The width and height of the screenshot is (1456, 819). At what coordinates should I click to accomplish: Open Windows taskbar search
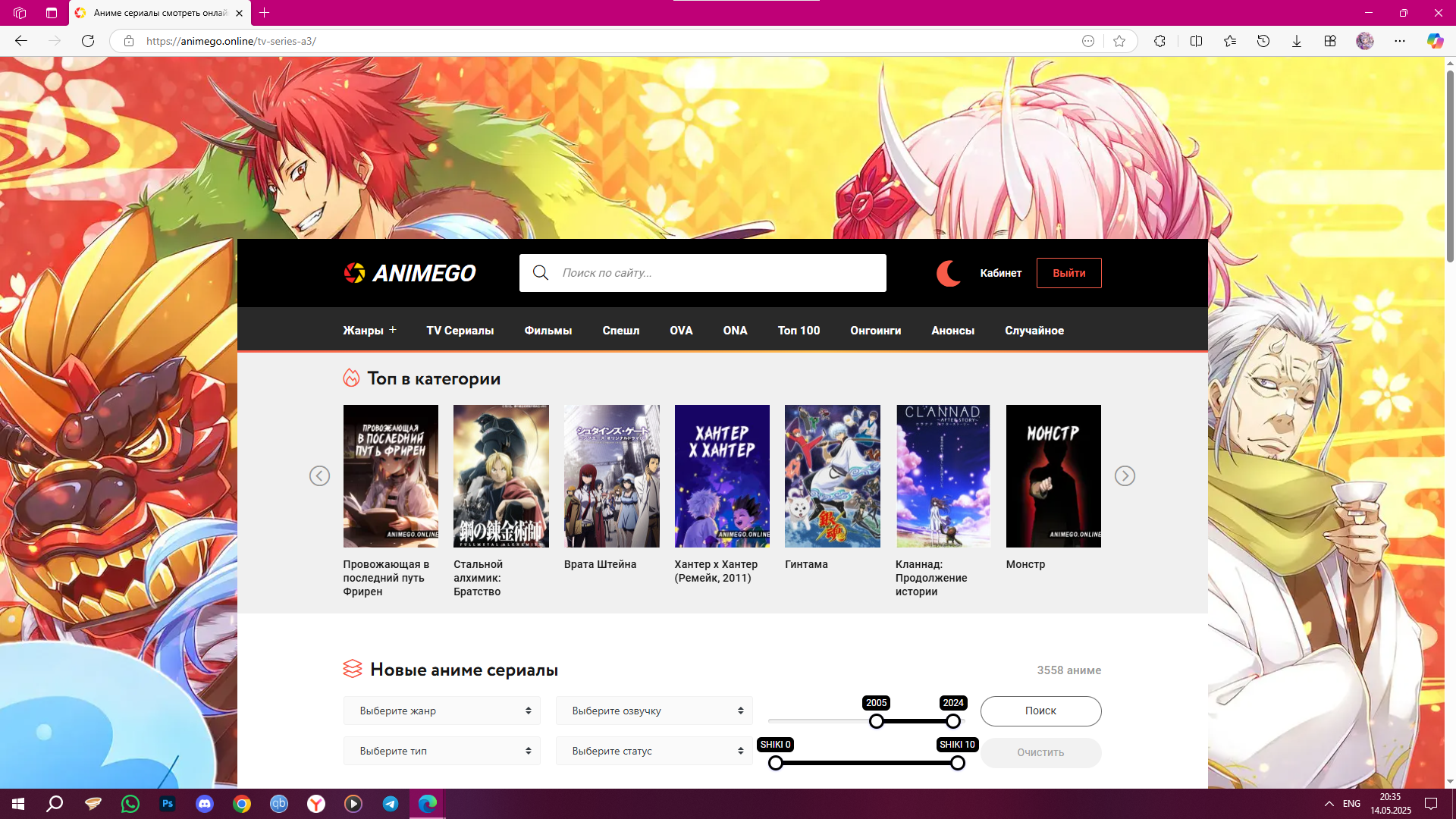(x=55, y=804)
